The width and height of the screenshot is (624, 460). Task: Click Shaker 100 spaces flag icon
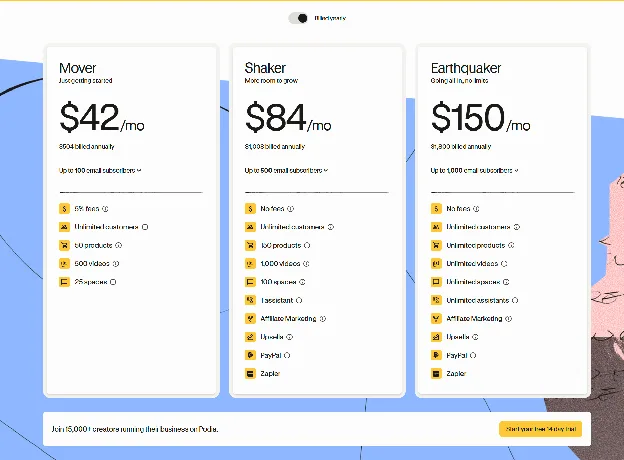coord(250,282)
